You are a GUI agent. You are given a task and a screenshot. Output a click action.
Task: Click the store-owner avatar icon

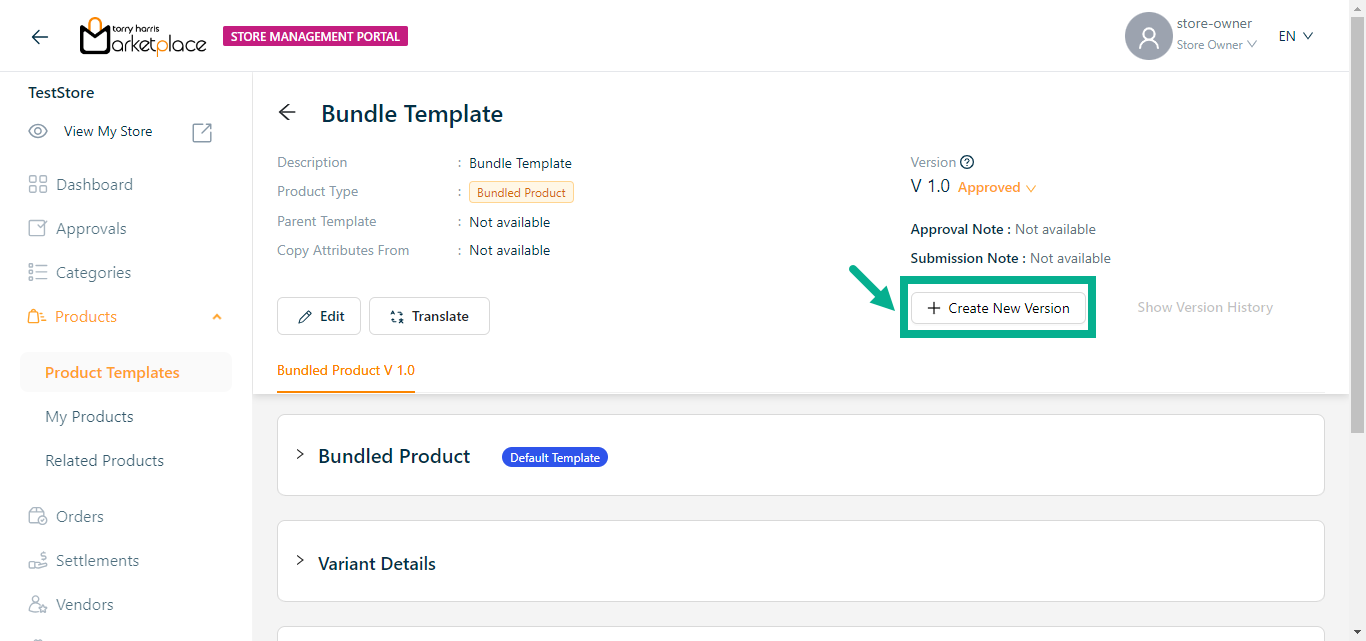tap(1148, 37)
